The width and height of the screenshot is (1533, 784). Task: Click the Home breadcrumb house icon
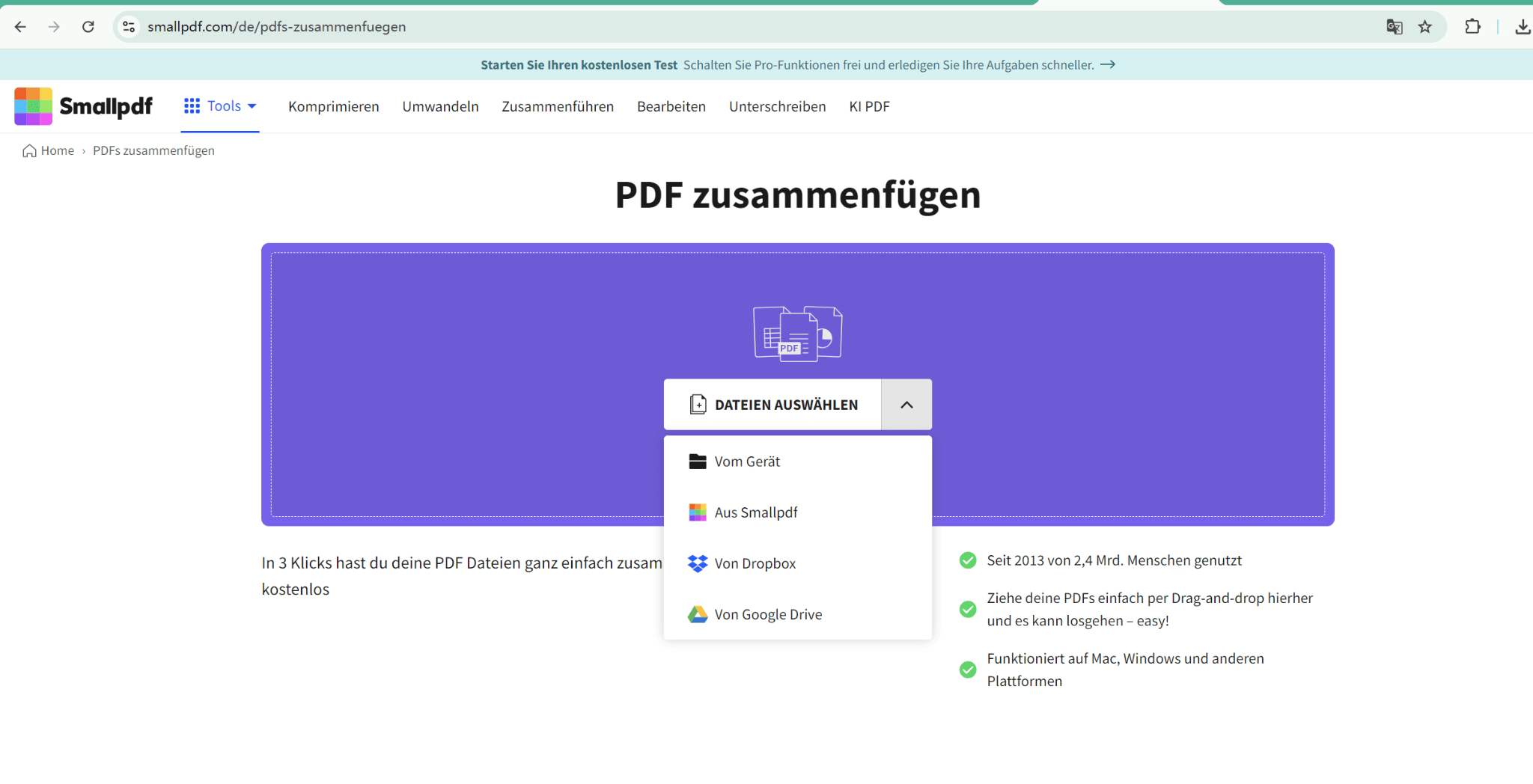(x=30, y=151)
